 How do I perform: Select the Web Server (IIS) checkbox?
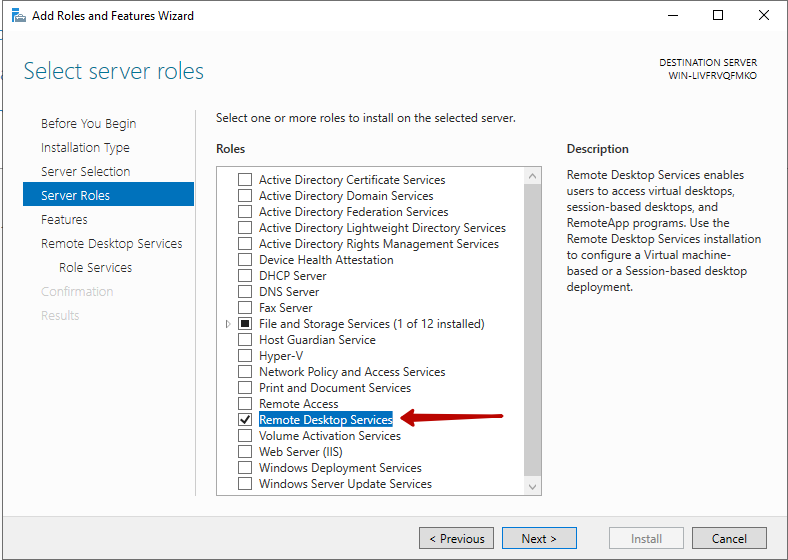pos(245,452)
